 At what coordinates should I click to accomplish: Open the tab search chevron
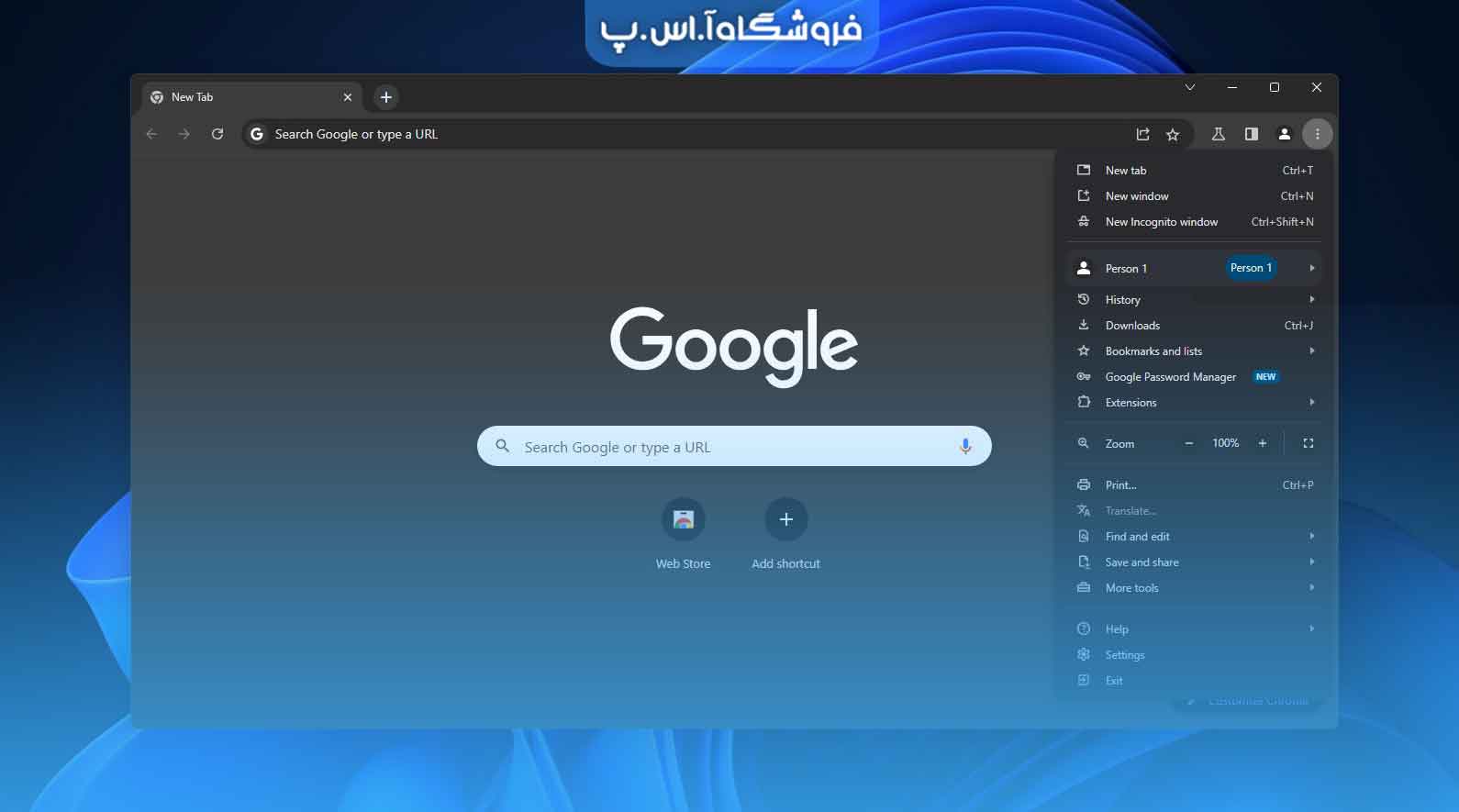pos(1189,87)
